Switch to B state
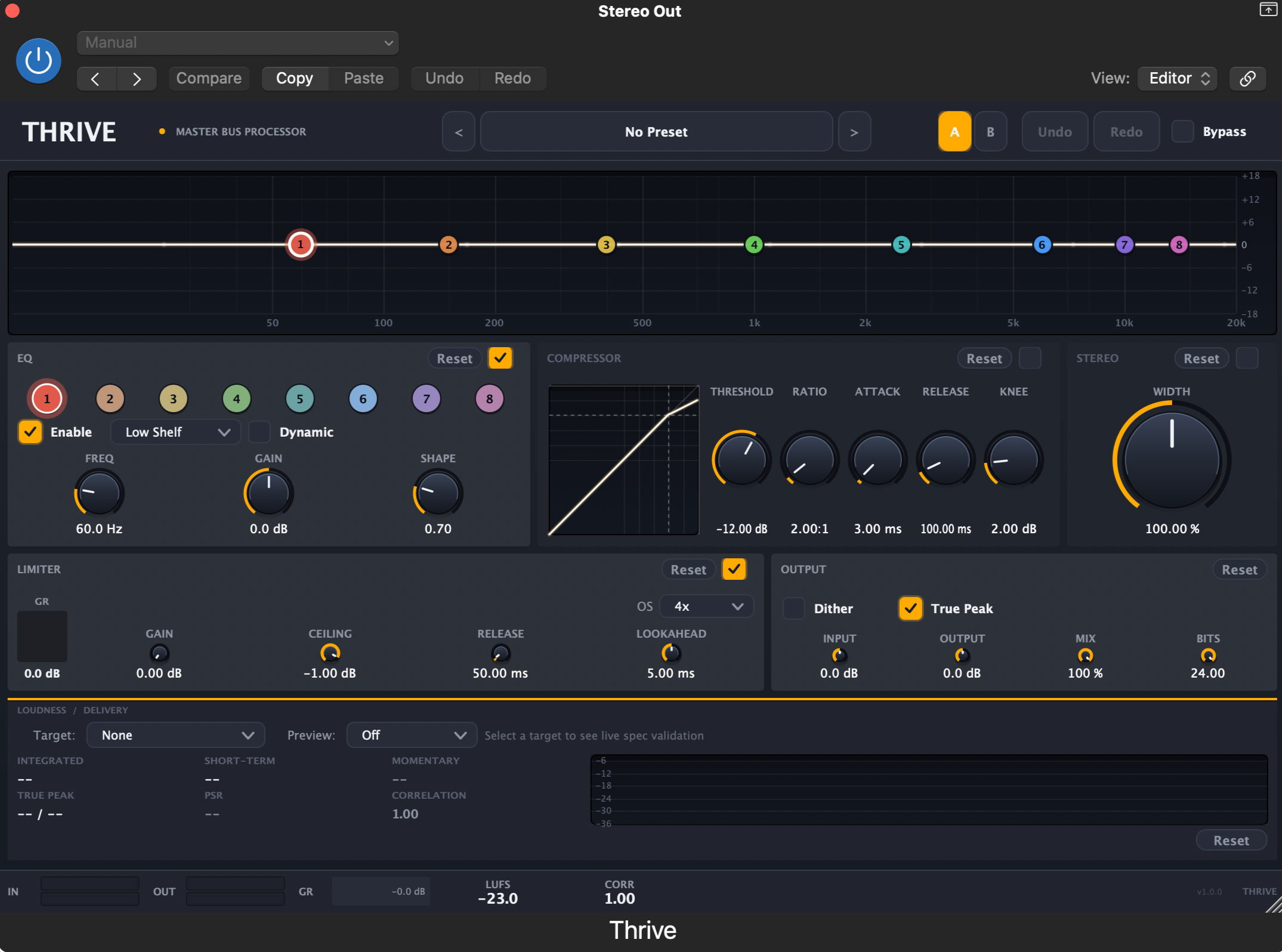The height and width of the screenshot is (952, 1282). (x=990, y=132)
